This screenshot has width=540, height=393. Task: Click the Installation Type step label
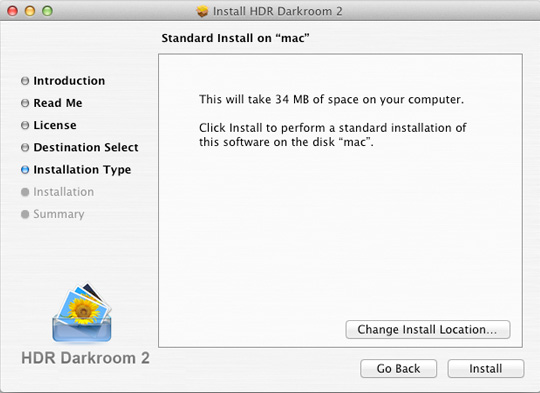tap(82, 170)
